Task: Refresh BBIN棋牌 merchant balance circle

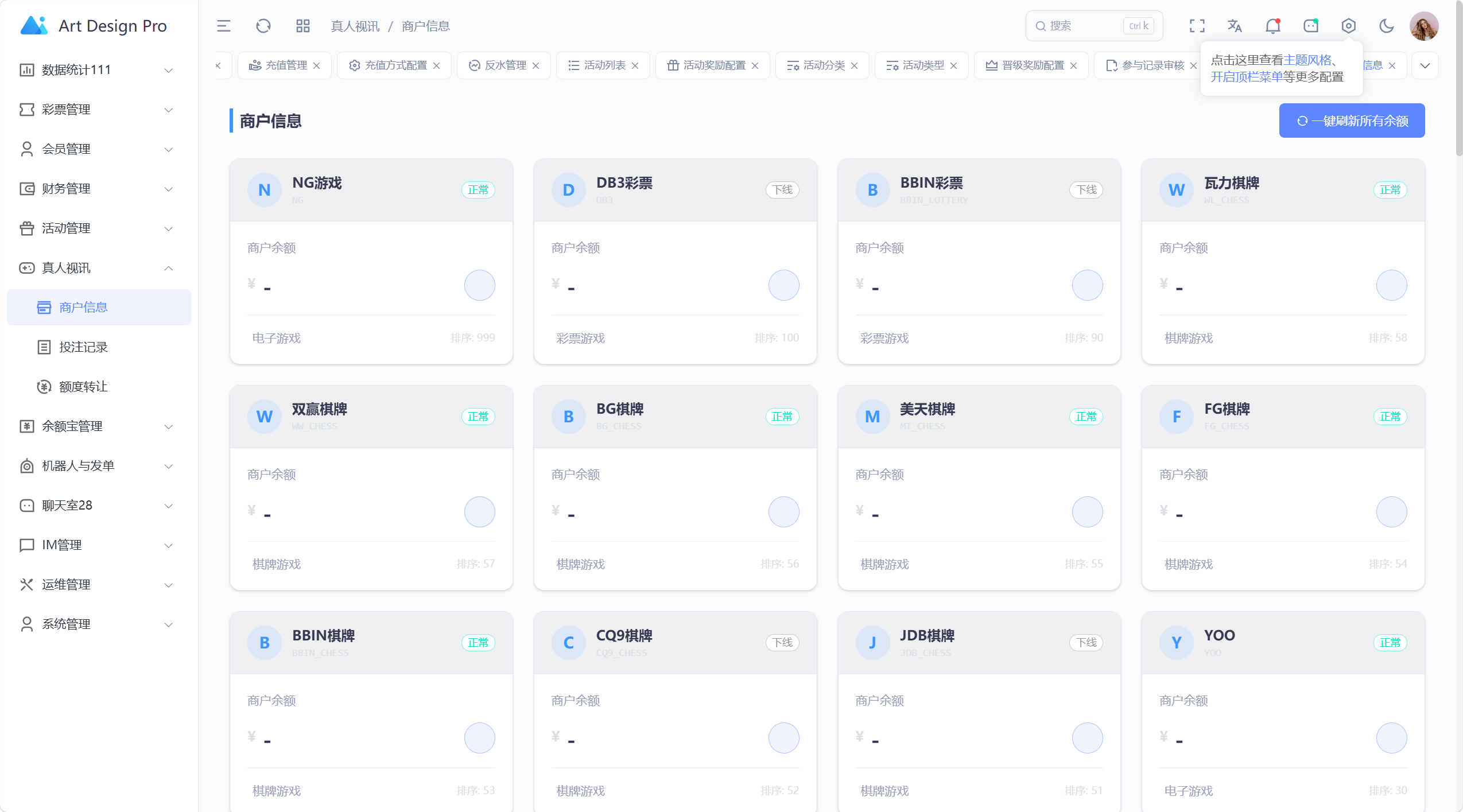Action: click(x=479, y=738)
